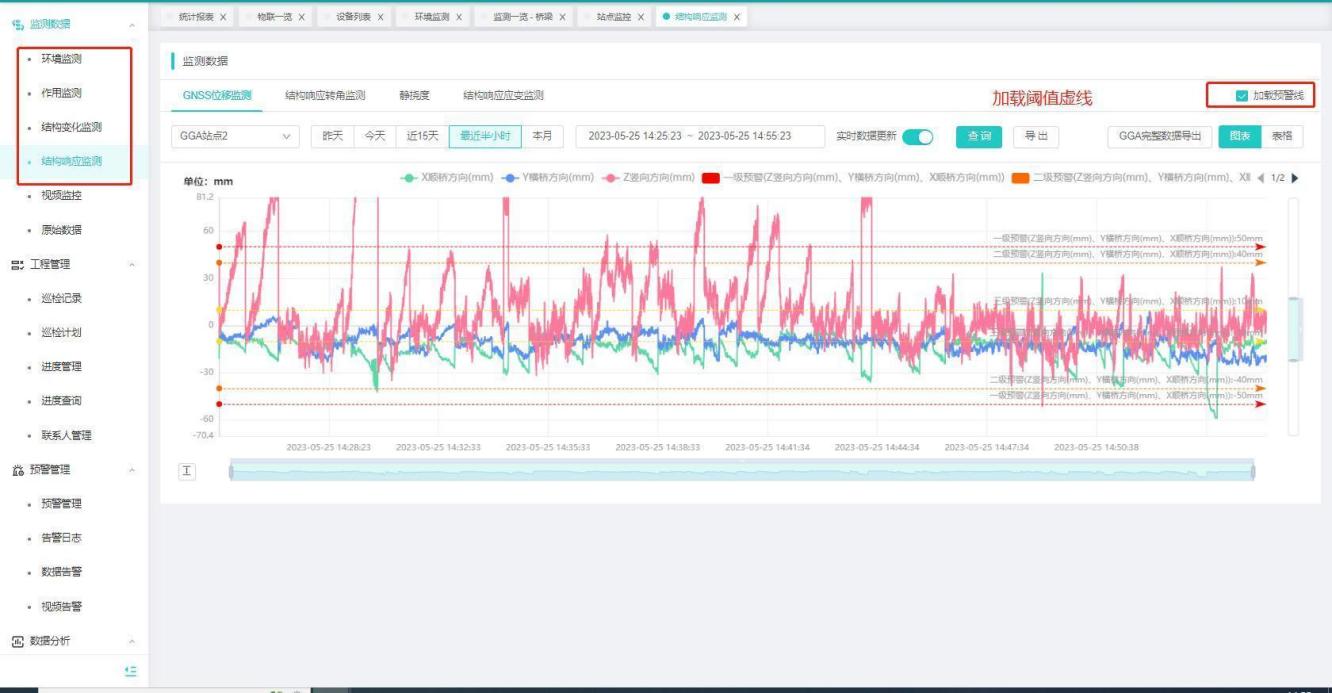1332x693 pixels.
Task: Click the 查询 query button
Action: pyautogui.click(x=979, y=137)
